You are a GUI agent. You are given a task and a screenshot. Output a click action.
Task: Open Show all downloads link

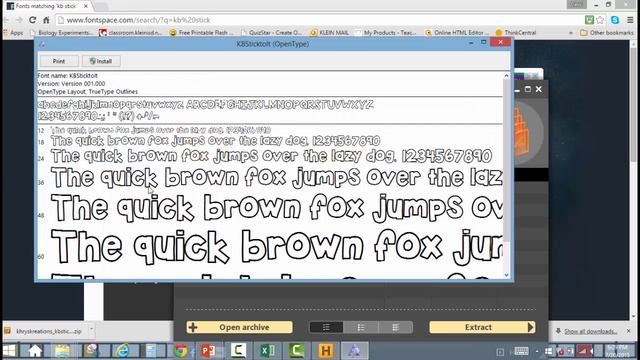[590, 331]
